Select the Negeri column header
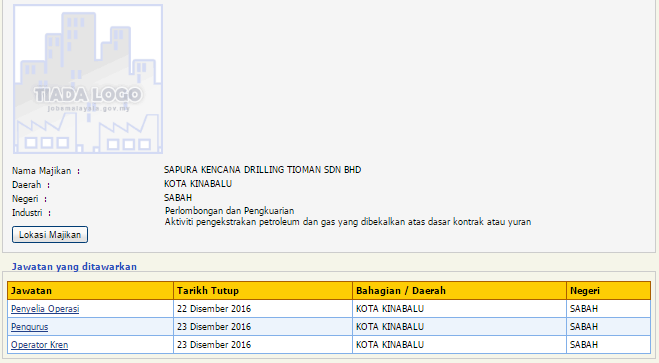 [609, 291]
